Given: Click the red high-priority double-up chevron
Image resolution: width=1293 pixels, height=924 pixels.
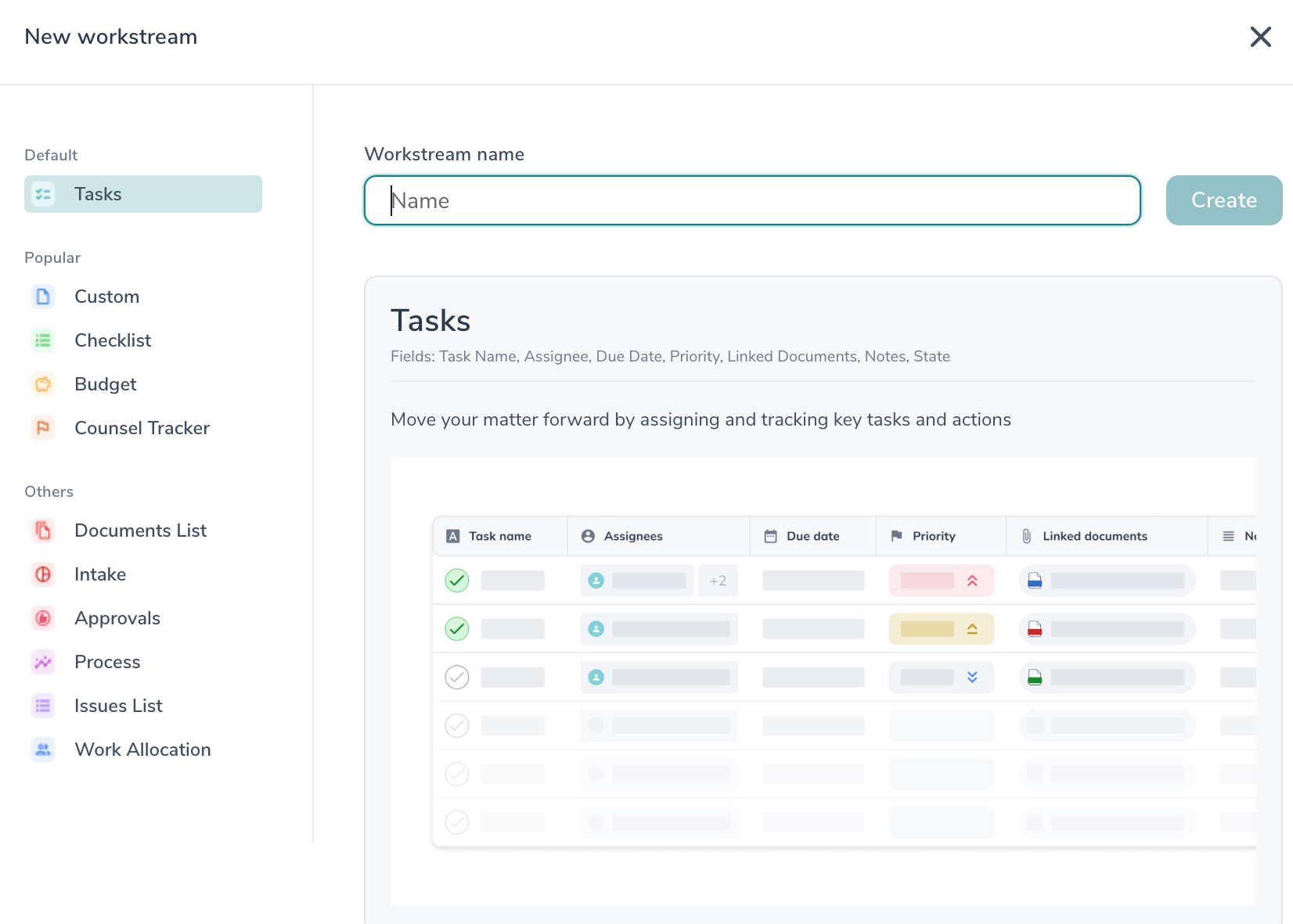Looking at the screenshot, I should pos(971,581).
